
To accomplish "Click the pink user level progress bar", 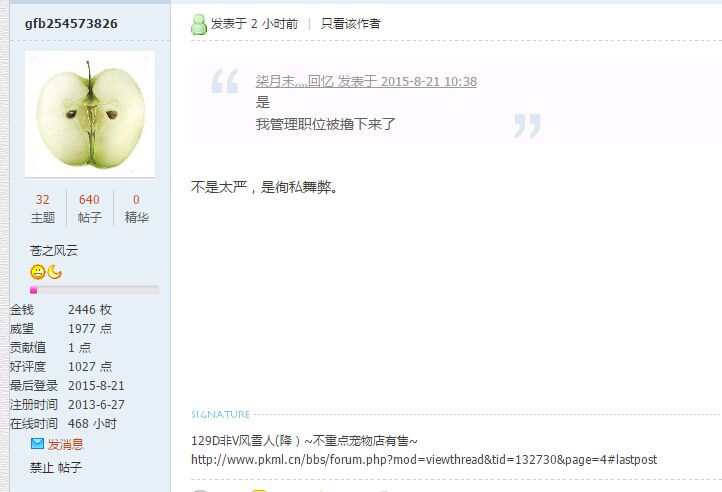I will 94,290.
